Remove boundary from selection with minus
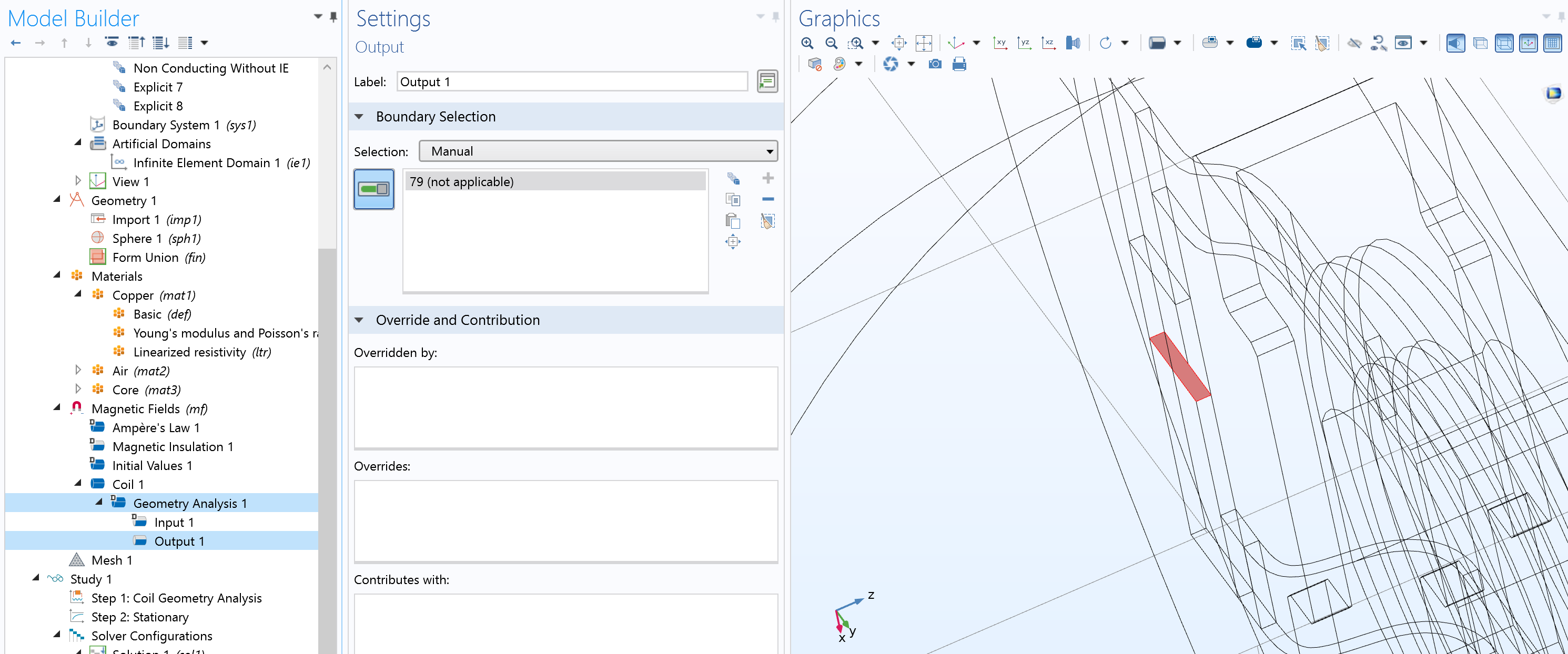Screen dimensions: 1568x654 click(x=768, y=199)
